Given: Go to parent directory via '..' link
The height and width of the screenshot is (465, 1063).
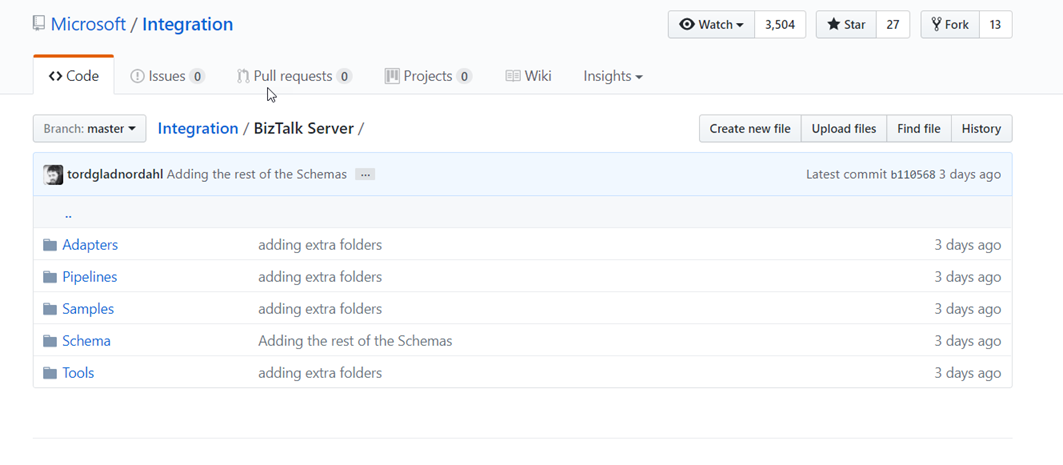Looking at the screenshot, I should 68,214.
